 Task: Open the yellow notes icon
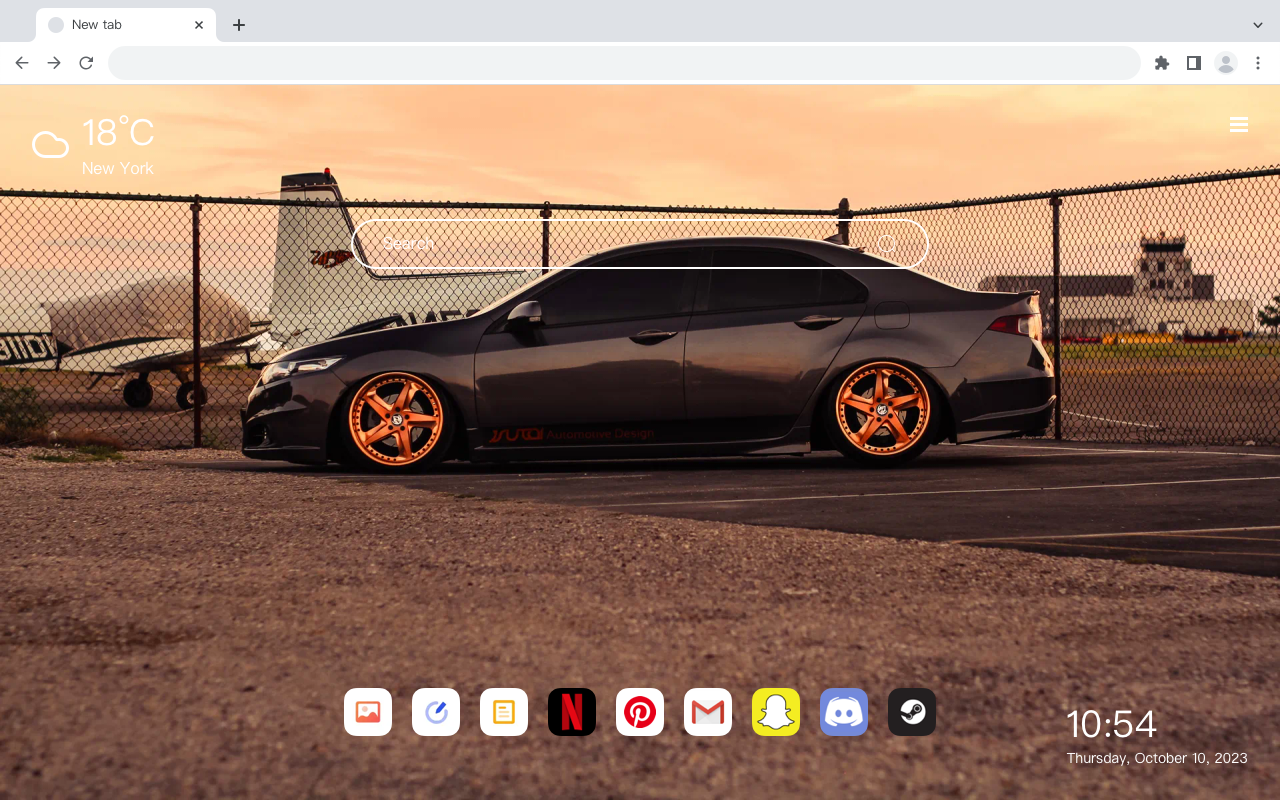pyautogui.click(x=504, y=712)
